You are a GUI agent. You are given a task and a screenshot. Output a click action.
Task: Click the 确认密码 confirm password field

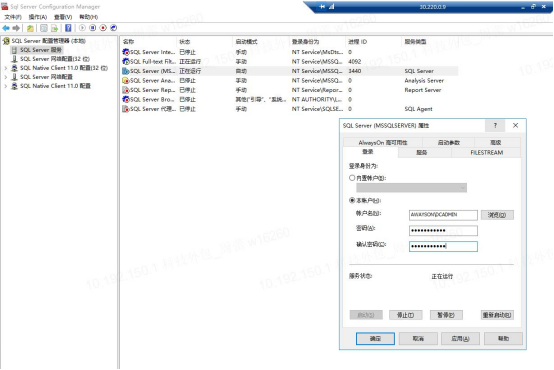(443, 246)
